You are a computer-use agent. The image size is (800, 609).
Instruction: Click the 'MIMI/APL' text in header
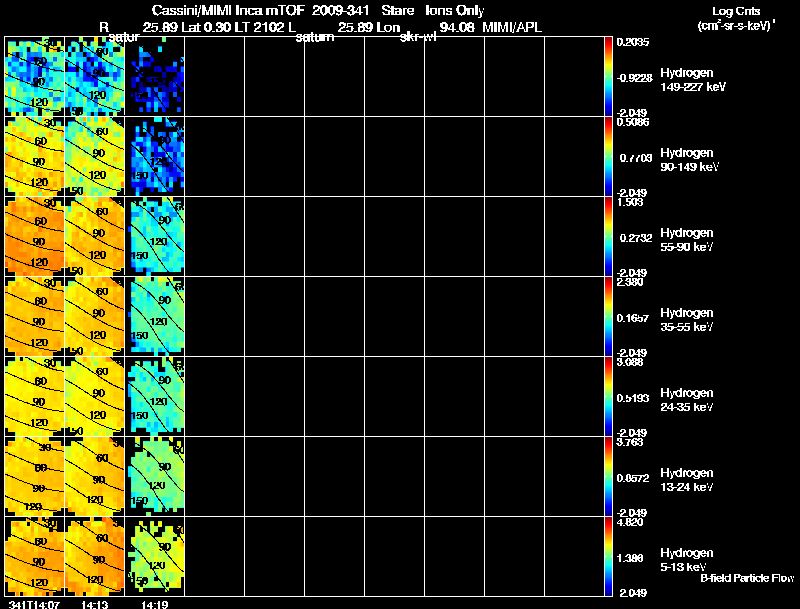click(x=512, y=27)
